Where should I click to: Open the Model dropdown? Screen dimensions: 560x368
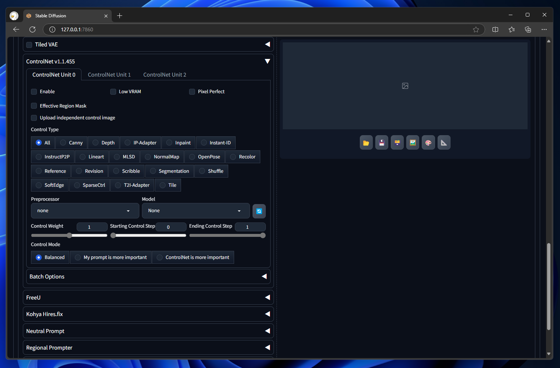click(196, 211)
